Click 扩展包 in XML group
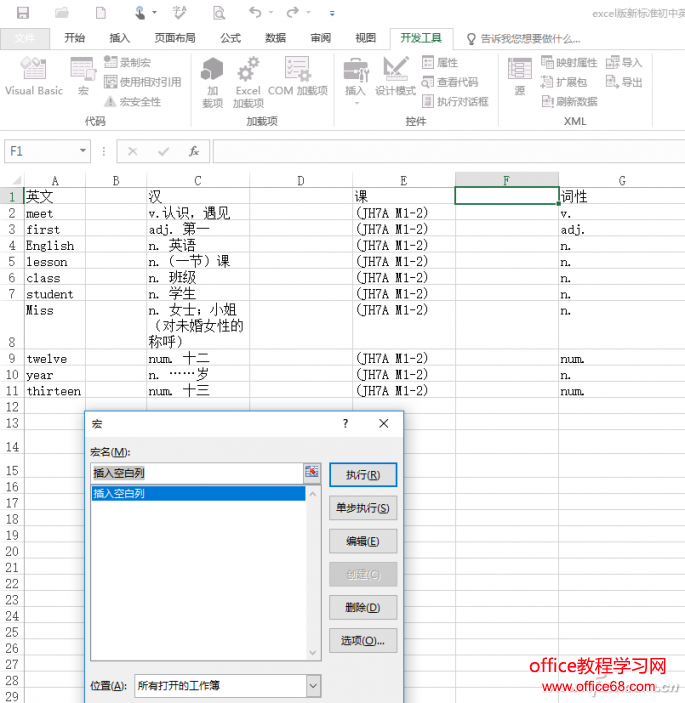685x703 pixels. point(564,82)
